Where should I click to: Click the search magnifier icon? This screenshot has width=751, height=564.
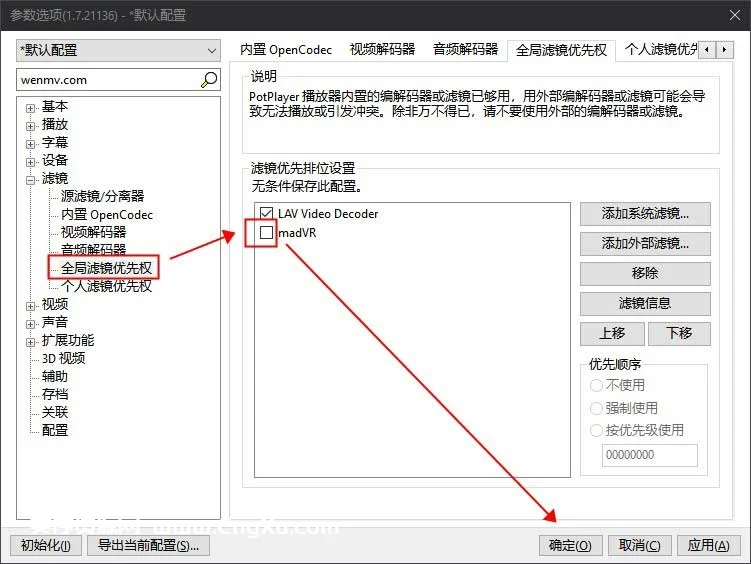point(209,79)
